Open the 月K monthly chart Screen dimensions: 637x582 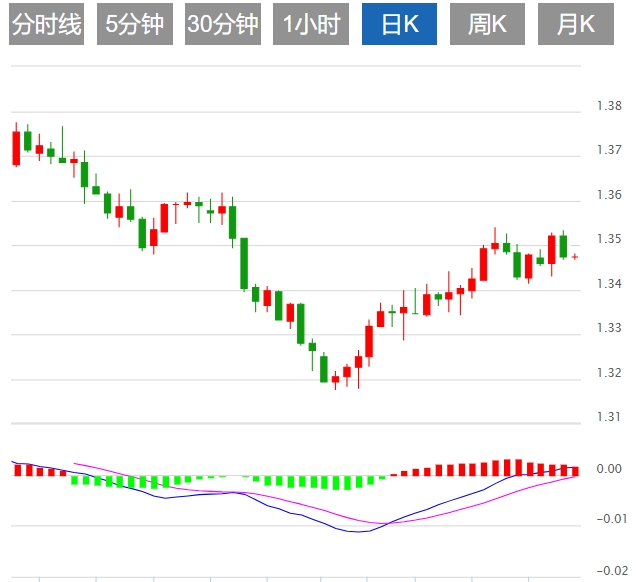point(575,24)
